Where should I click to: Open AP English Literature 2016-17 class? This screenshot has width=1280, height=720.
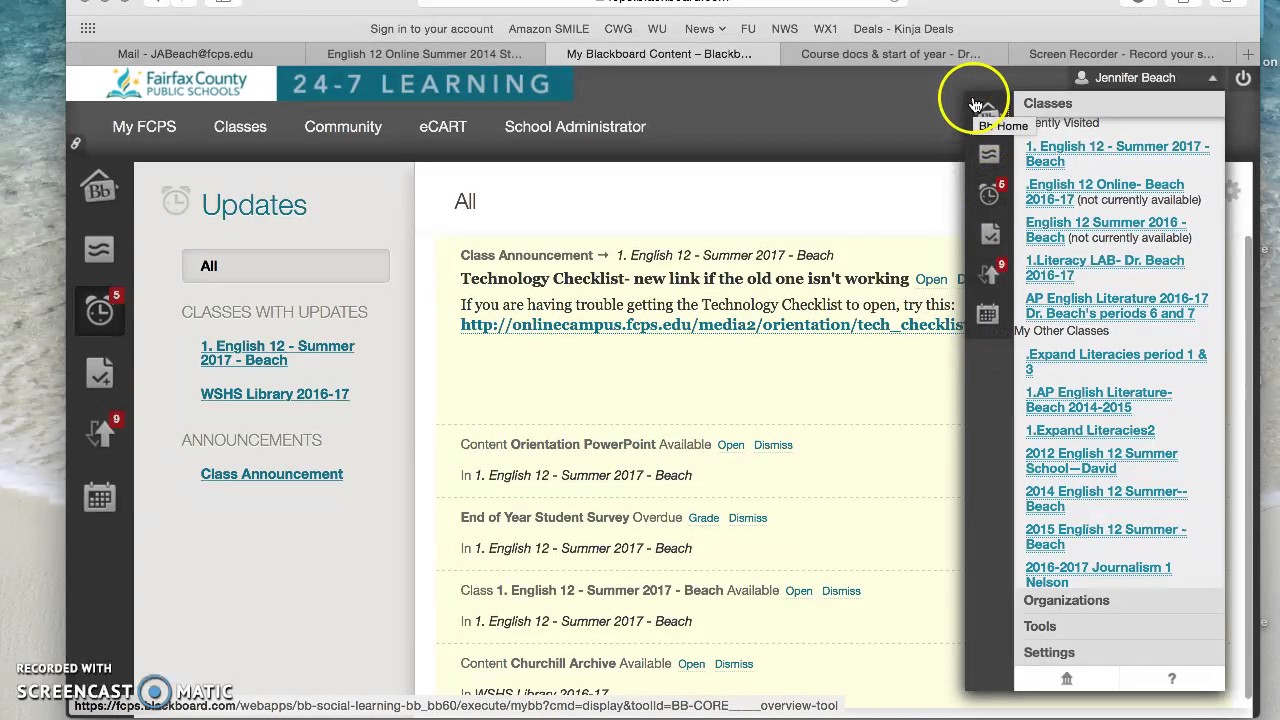[x=1116, y=306]
